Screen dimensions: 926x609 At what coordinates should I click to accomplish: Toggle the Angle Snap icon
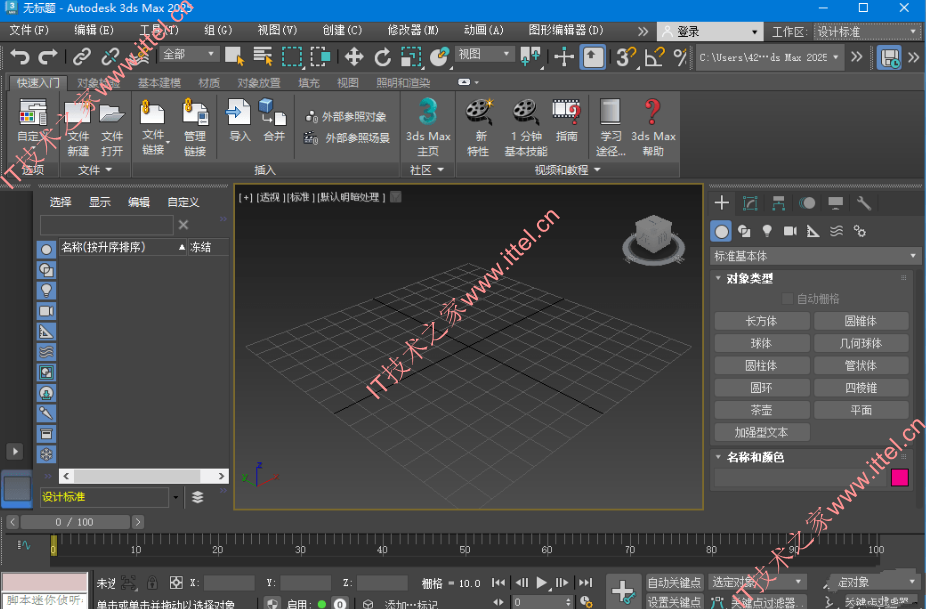click(654, 57)
